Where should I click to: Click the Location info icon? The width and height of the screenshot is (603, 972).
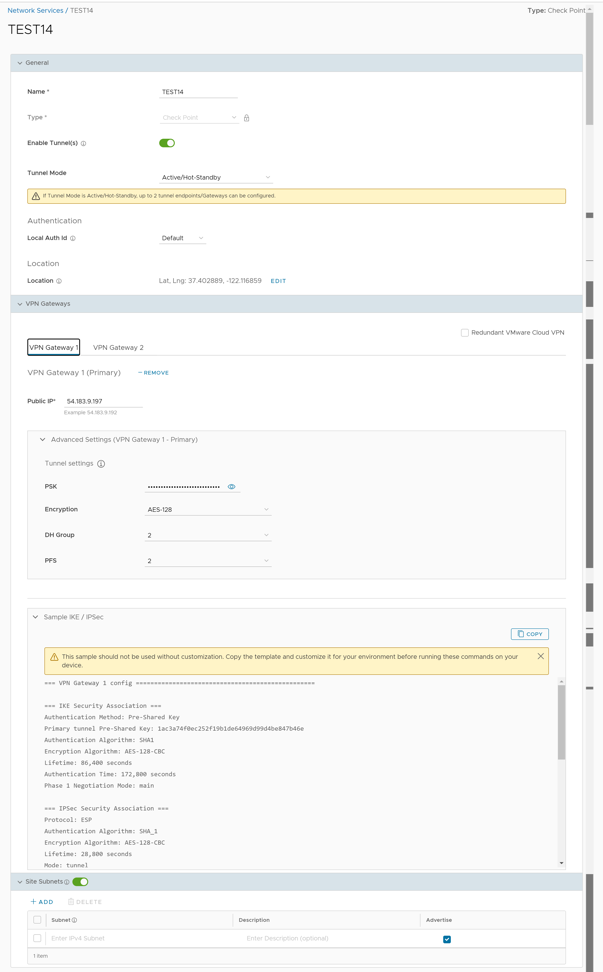click(x=59, y=282)
